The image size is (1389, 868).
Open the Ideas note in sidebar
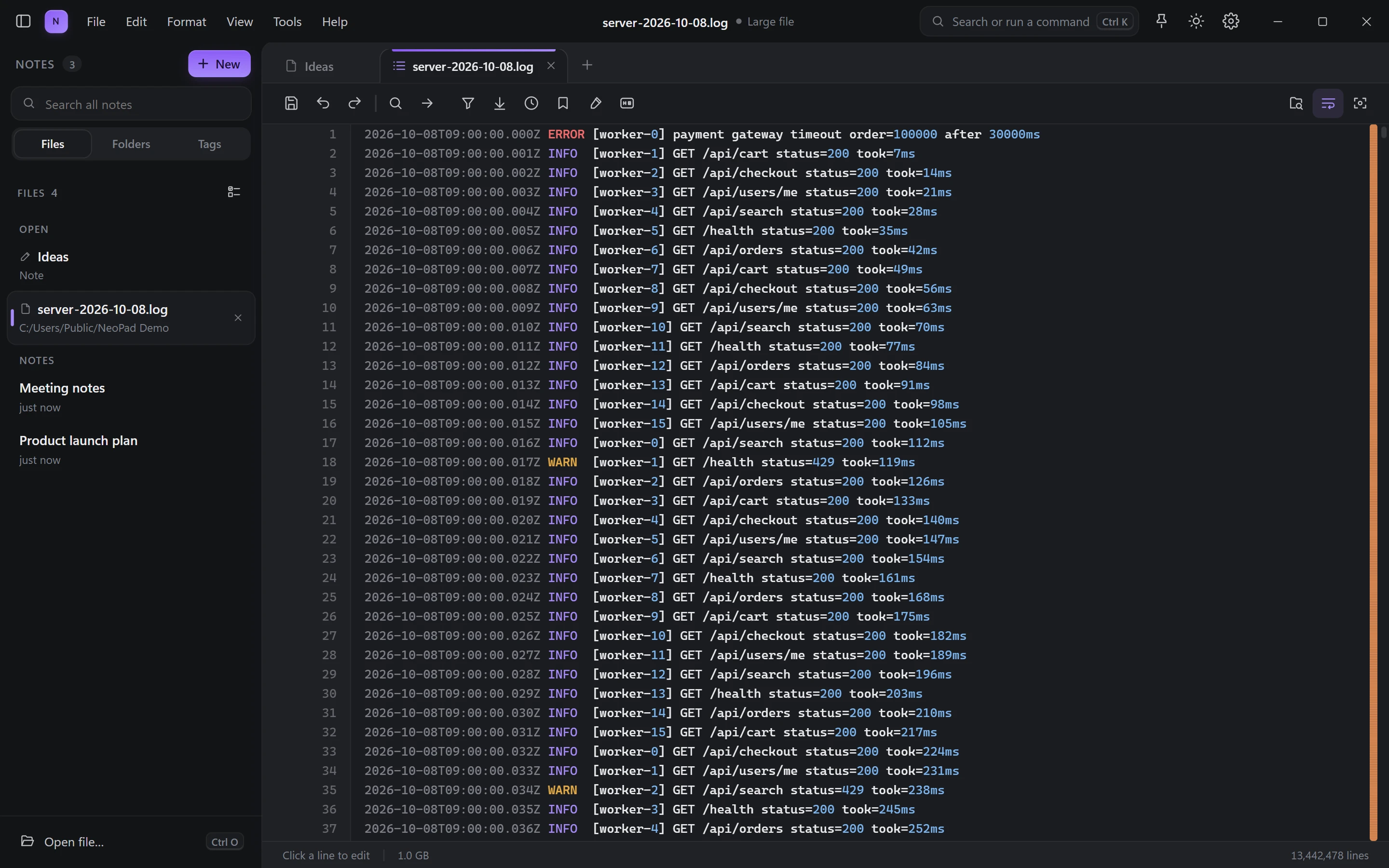(x=131, y=265)
